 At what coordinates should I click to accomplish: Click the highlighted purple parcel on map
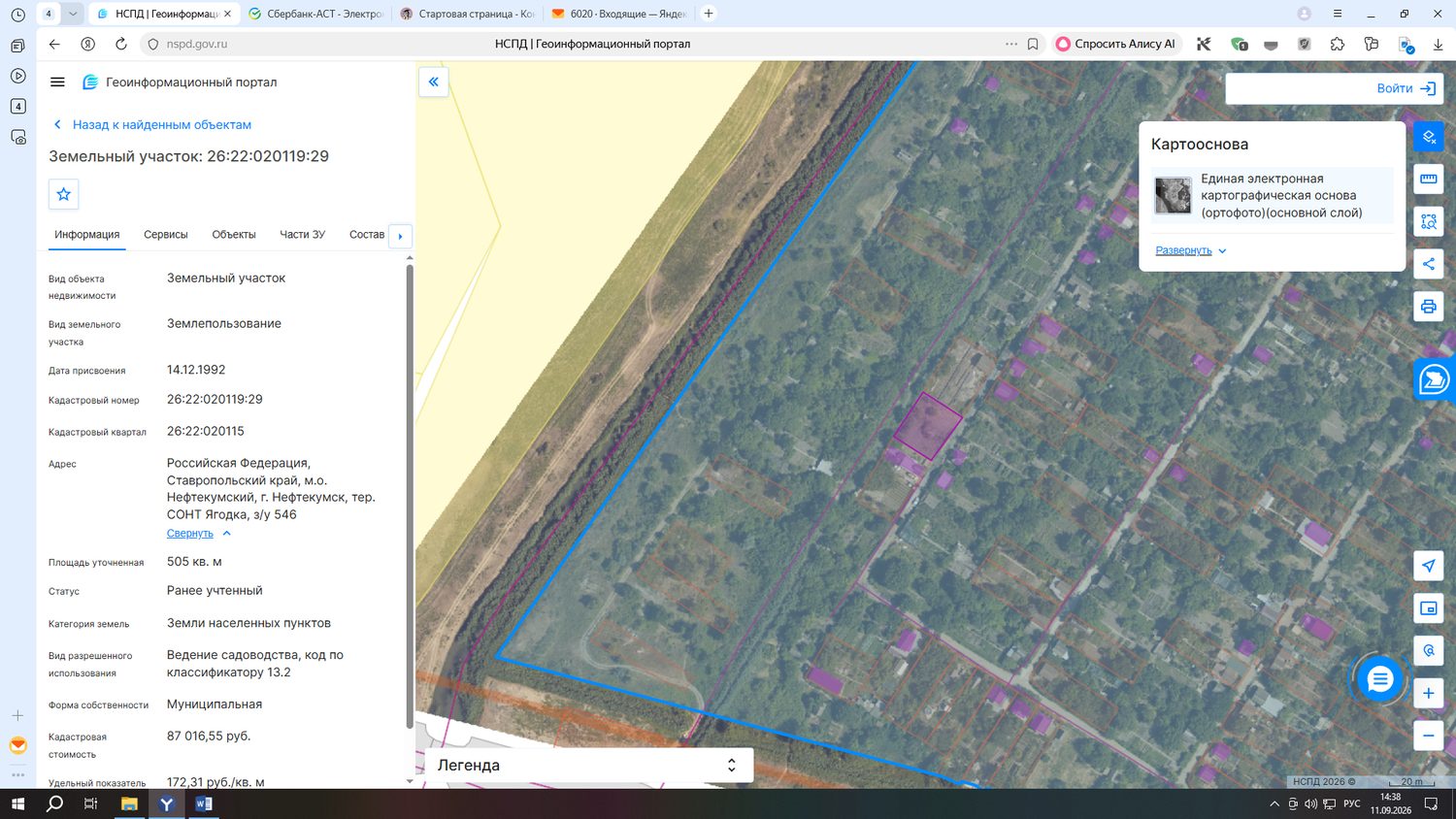coord(927,426)
